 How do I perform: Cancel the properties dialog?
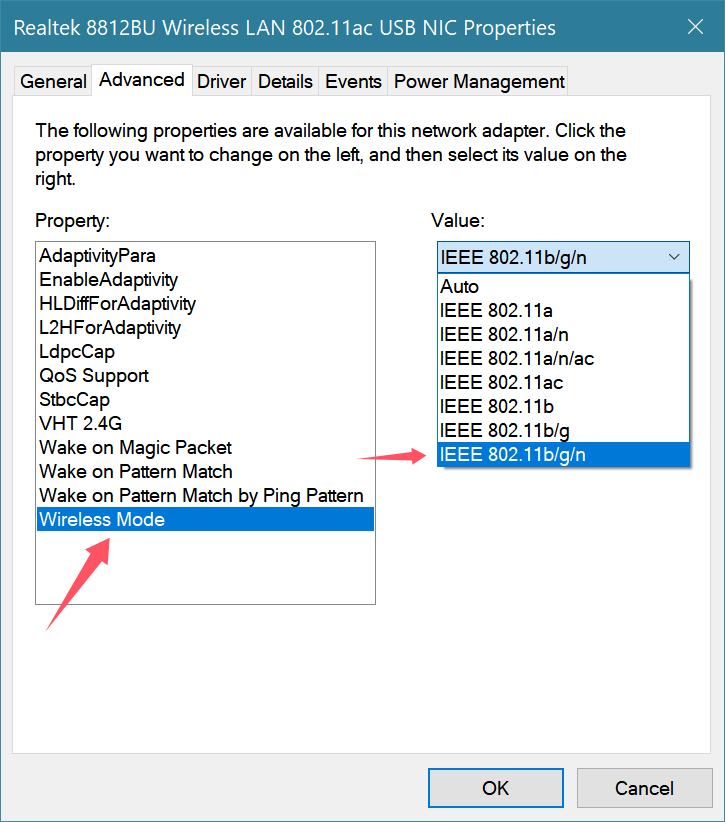click(x=644, y=788)
